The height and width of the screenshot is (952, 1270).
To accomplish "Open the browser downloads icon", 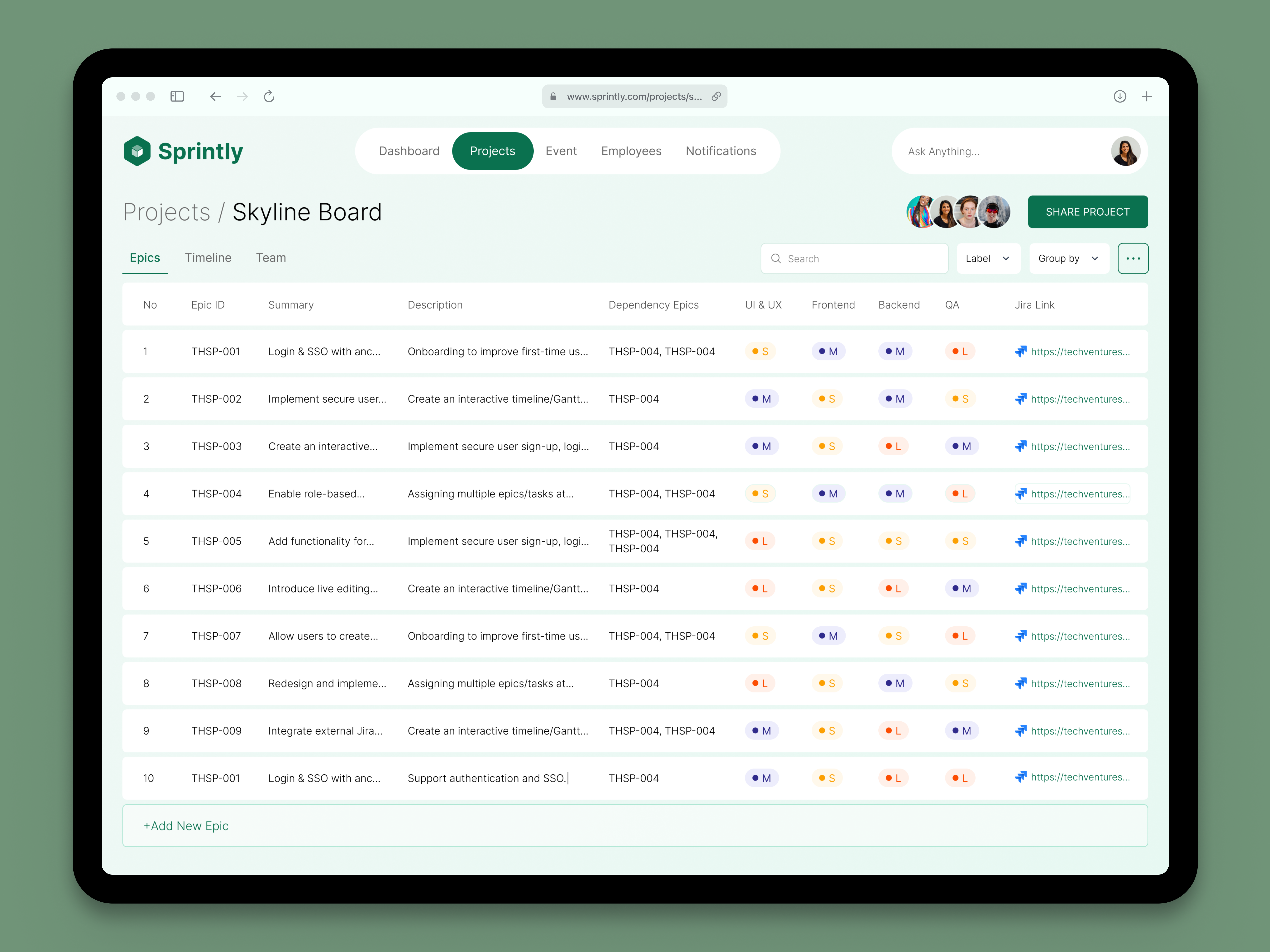I will (1120, 96).
